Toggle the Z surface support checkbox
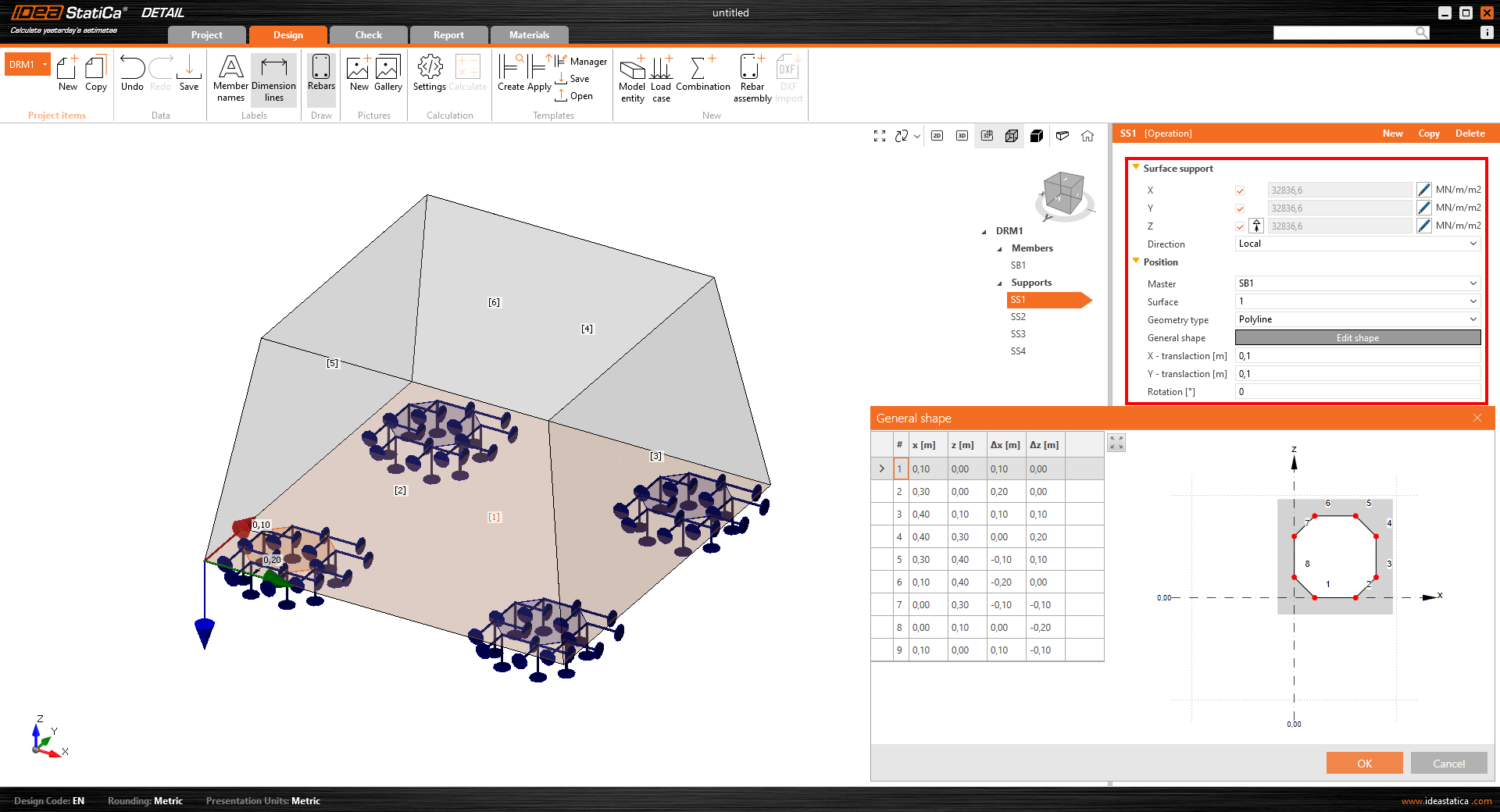 [1240, 226]
